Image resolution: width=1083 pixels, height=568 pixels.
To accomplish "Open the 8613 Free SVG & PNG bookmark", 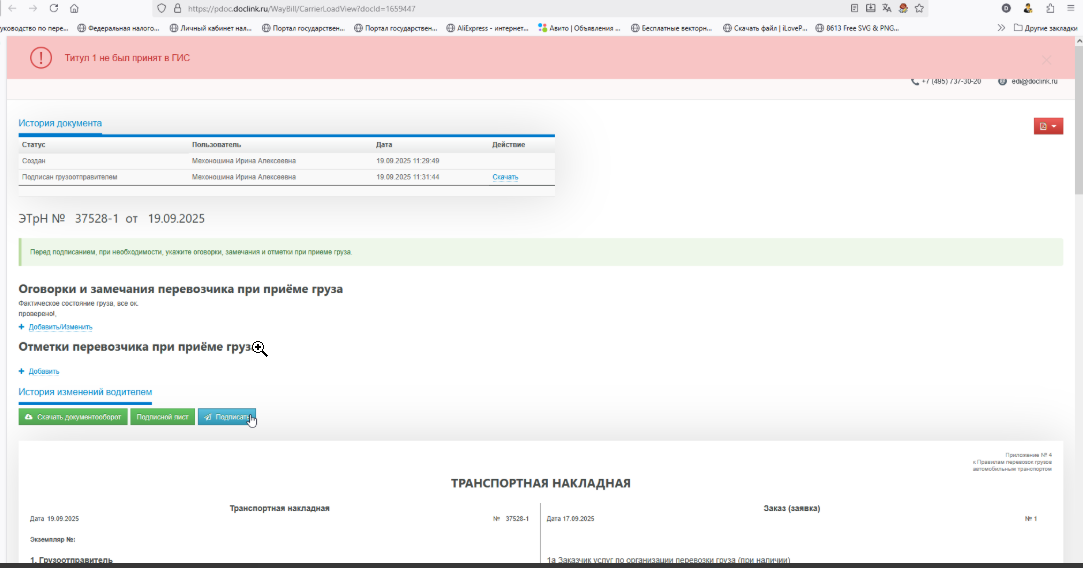I will click(x=856, y=28).
